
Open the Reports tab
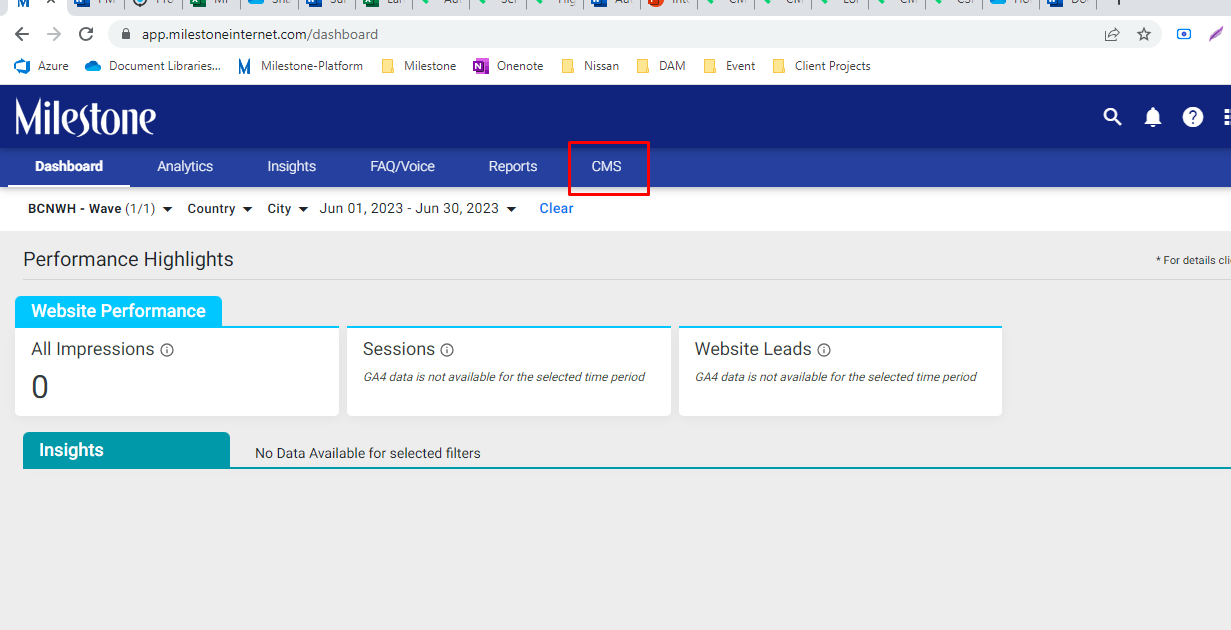(513, 166)
